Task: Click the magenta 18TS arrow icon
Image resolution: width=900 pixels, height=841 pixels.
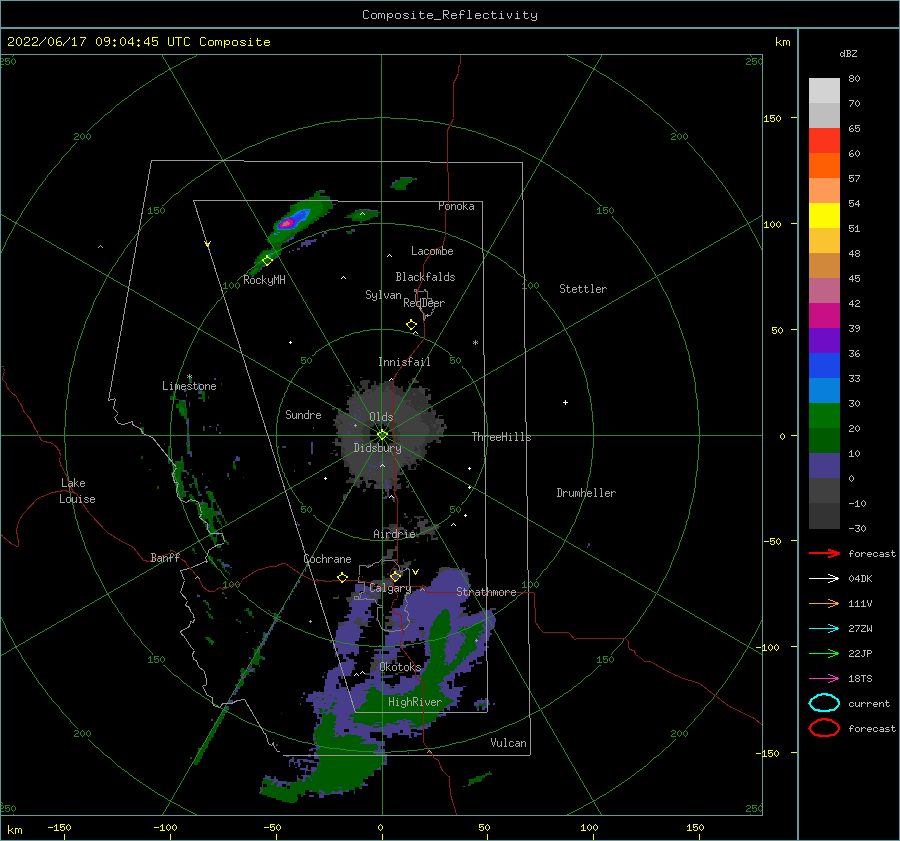Action: pyautogui.click(x=824, y=679)
